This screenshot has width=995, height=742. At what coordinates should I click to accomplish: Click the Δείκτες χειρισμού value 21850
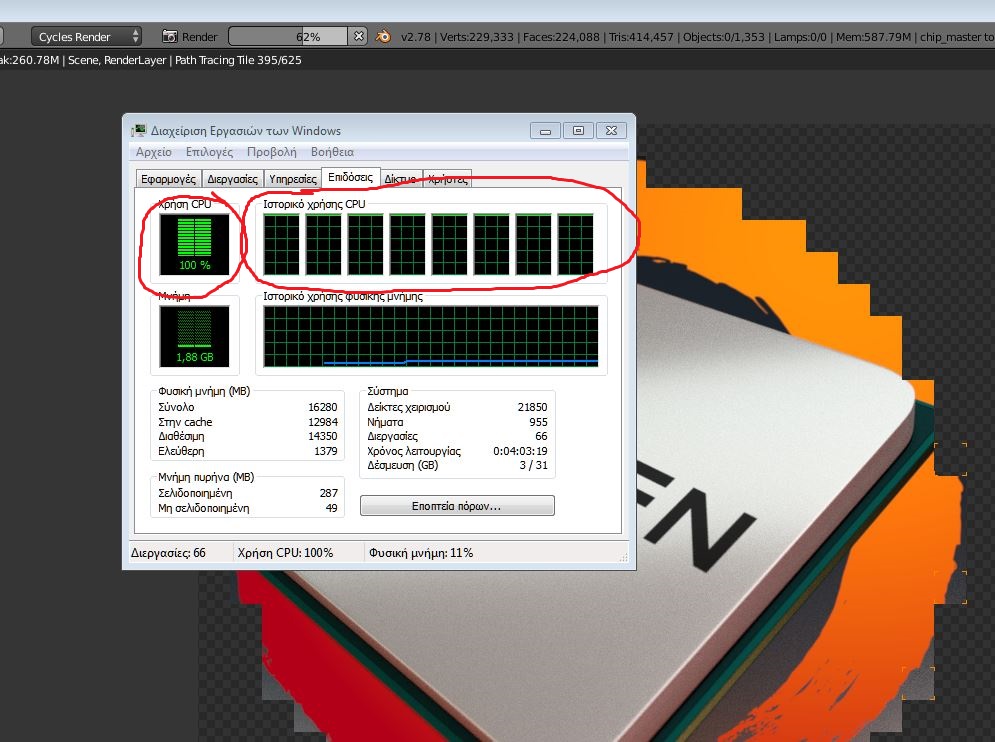pos(532,407)
